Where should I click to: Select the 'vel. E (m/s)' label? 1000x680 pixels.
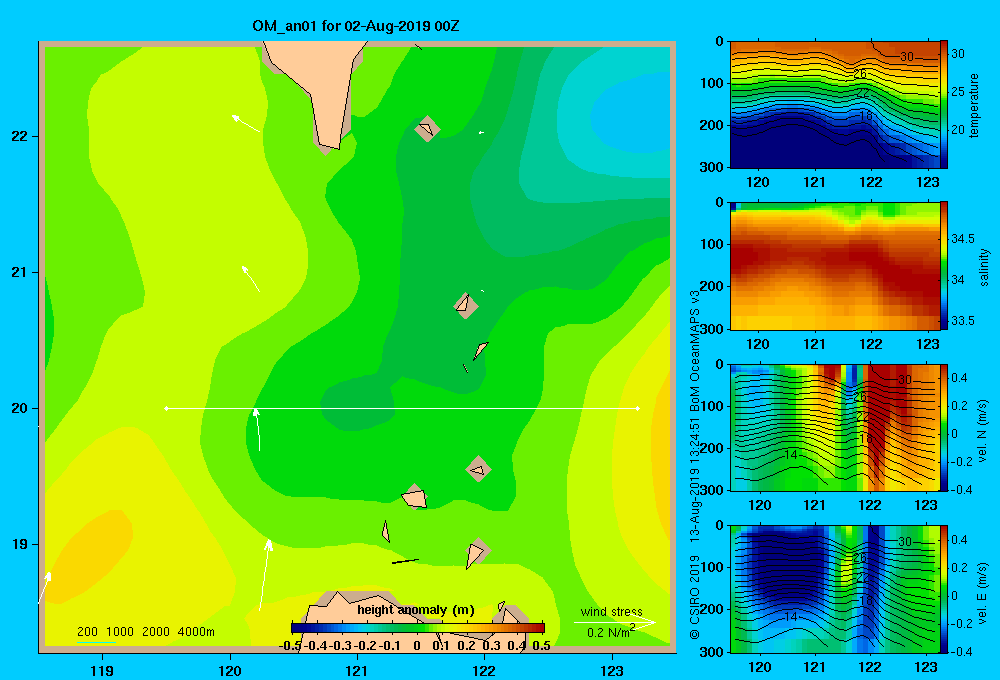(983, 593)
